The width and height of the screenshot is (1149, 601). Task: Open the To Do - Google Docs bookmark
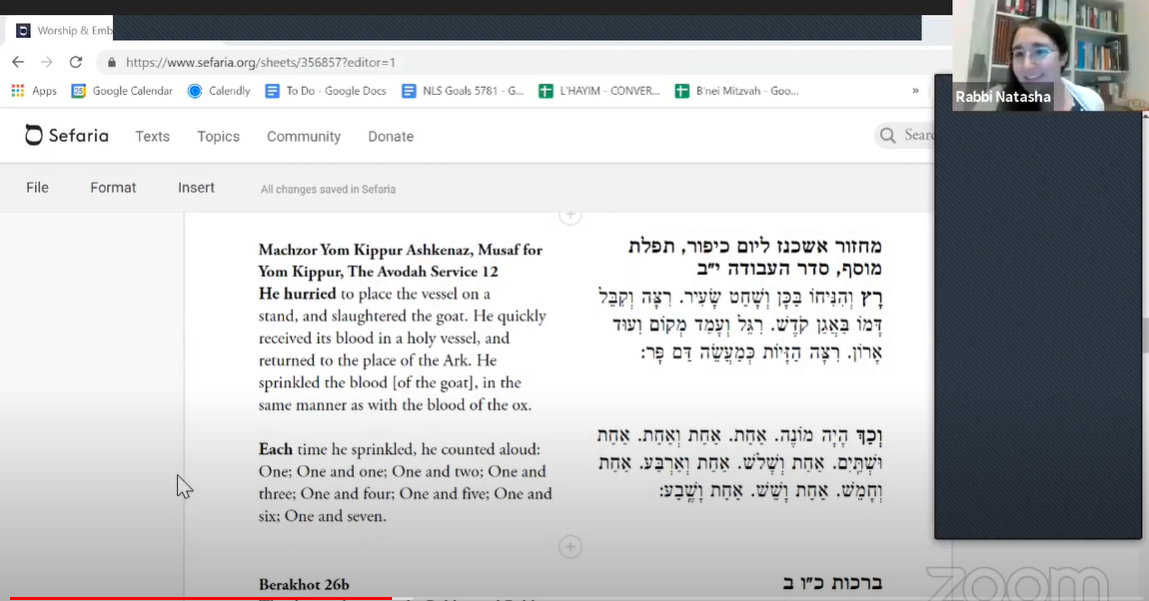325,91
